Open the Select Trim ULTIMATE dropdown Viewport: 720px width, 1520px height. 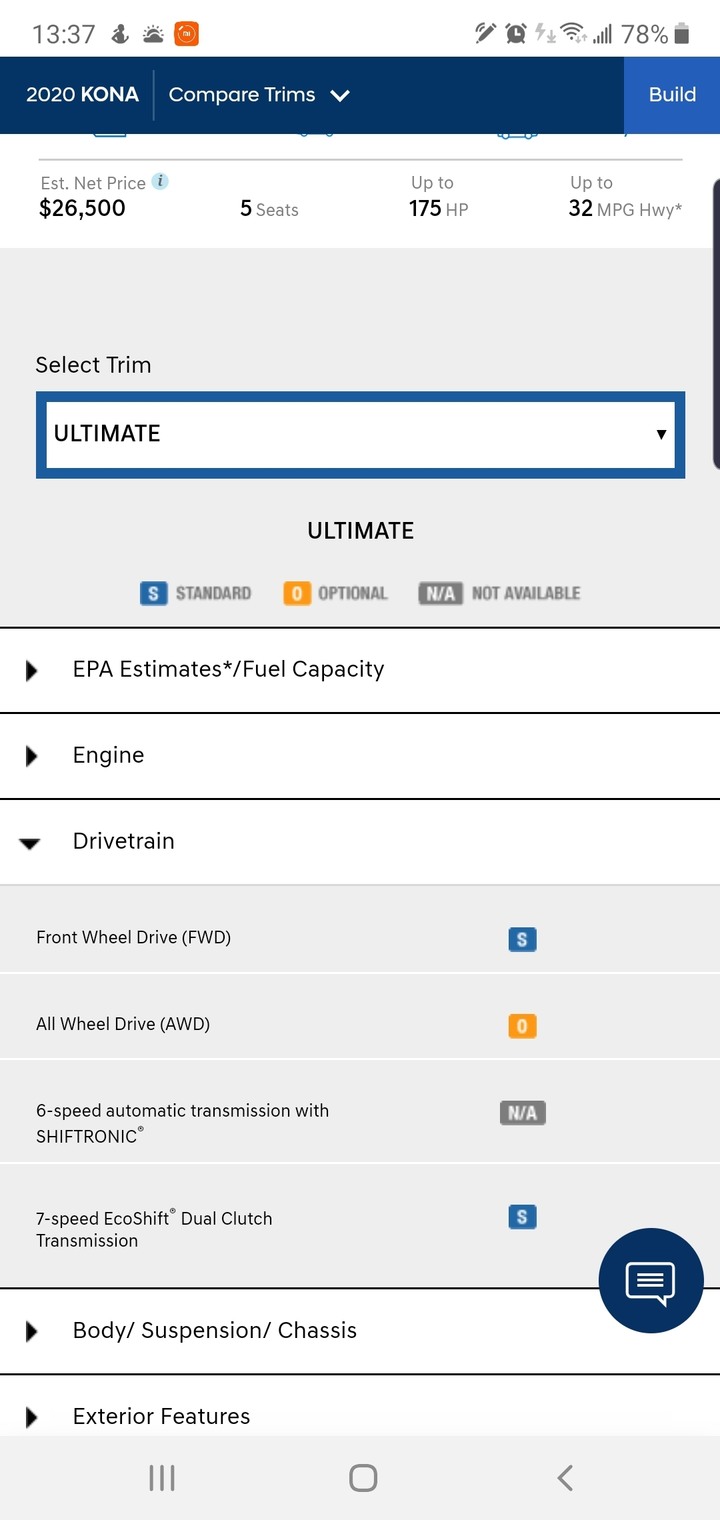[360, 434]
